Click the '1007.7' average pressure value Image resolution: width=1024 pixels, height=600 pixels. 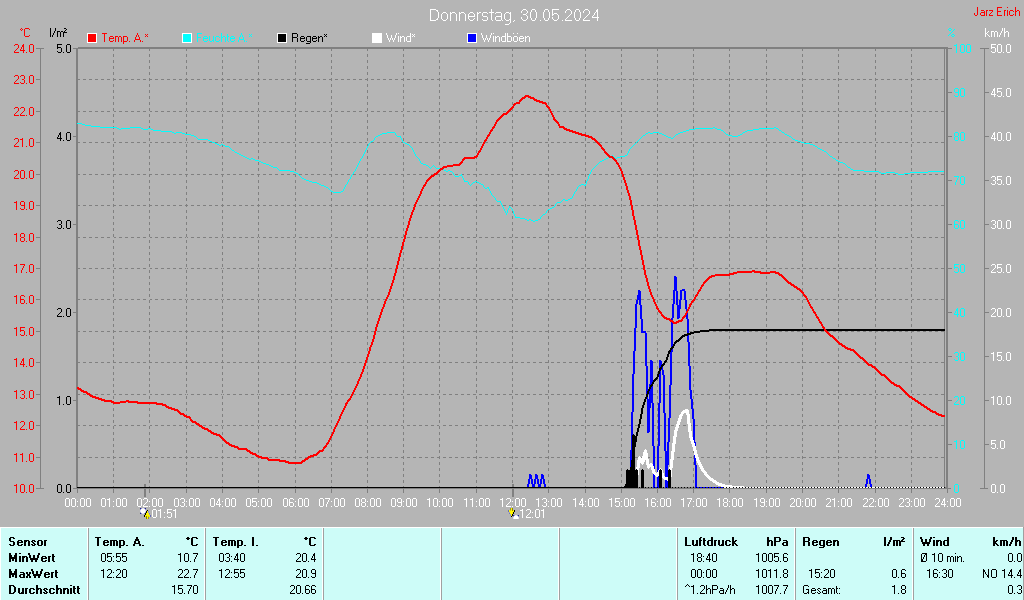point(772,590)
